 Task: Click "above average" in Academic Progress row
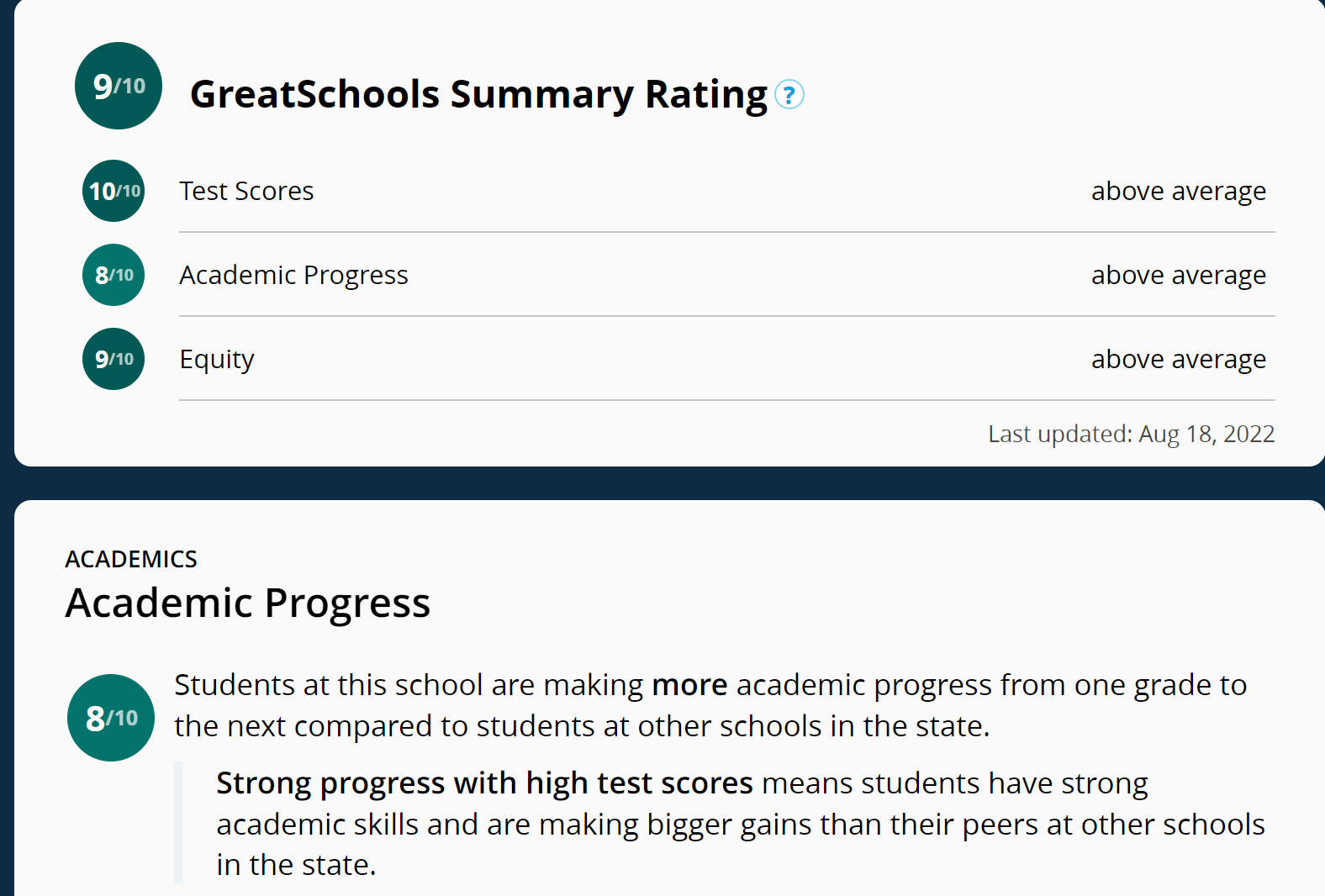pyautogui.click(x=1178, y=276)
